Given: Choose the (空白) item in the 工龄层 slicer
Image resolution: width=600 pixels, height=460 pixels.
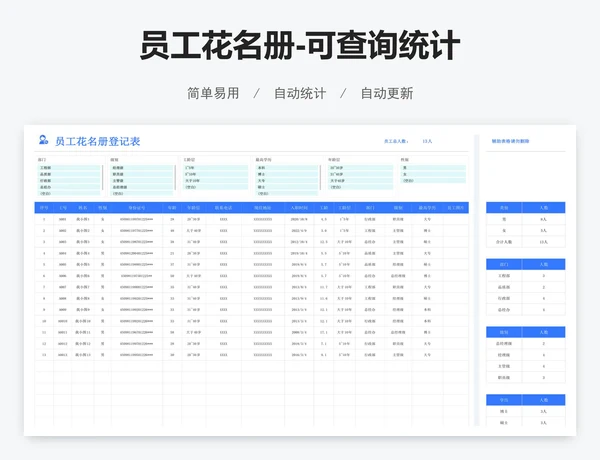Looking at the screenshot, I should 215,188.
